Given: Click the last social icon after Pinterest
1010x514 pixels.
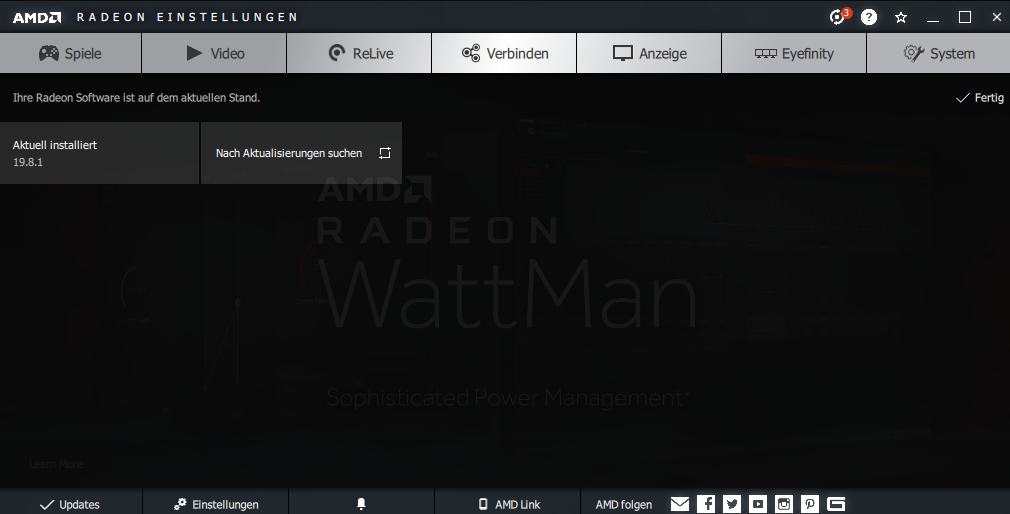Looking at the screenshot, I should tap(836, 504).
